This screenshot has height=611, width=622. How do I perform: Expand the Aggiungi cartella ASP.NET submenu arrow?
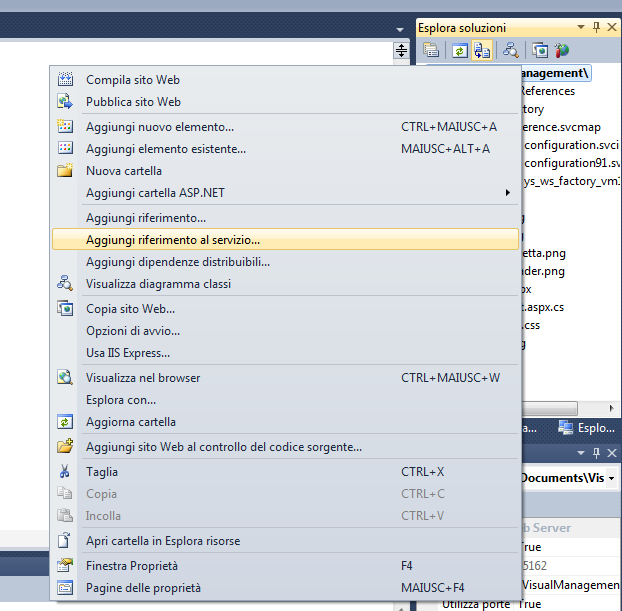[x=507, y=192]
